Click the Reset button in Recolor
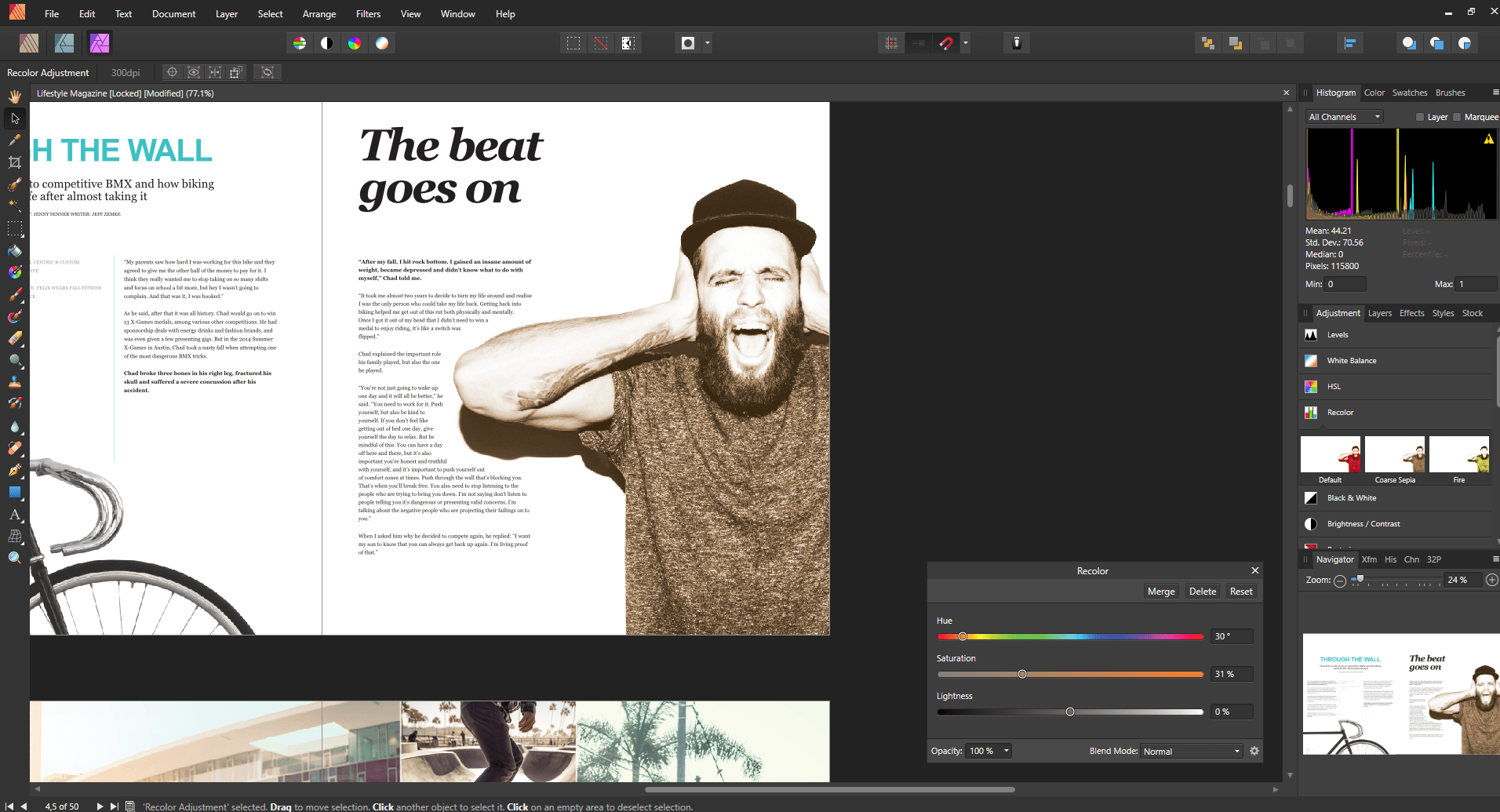This screenshot has width=1500, height=812. 1241,592
